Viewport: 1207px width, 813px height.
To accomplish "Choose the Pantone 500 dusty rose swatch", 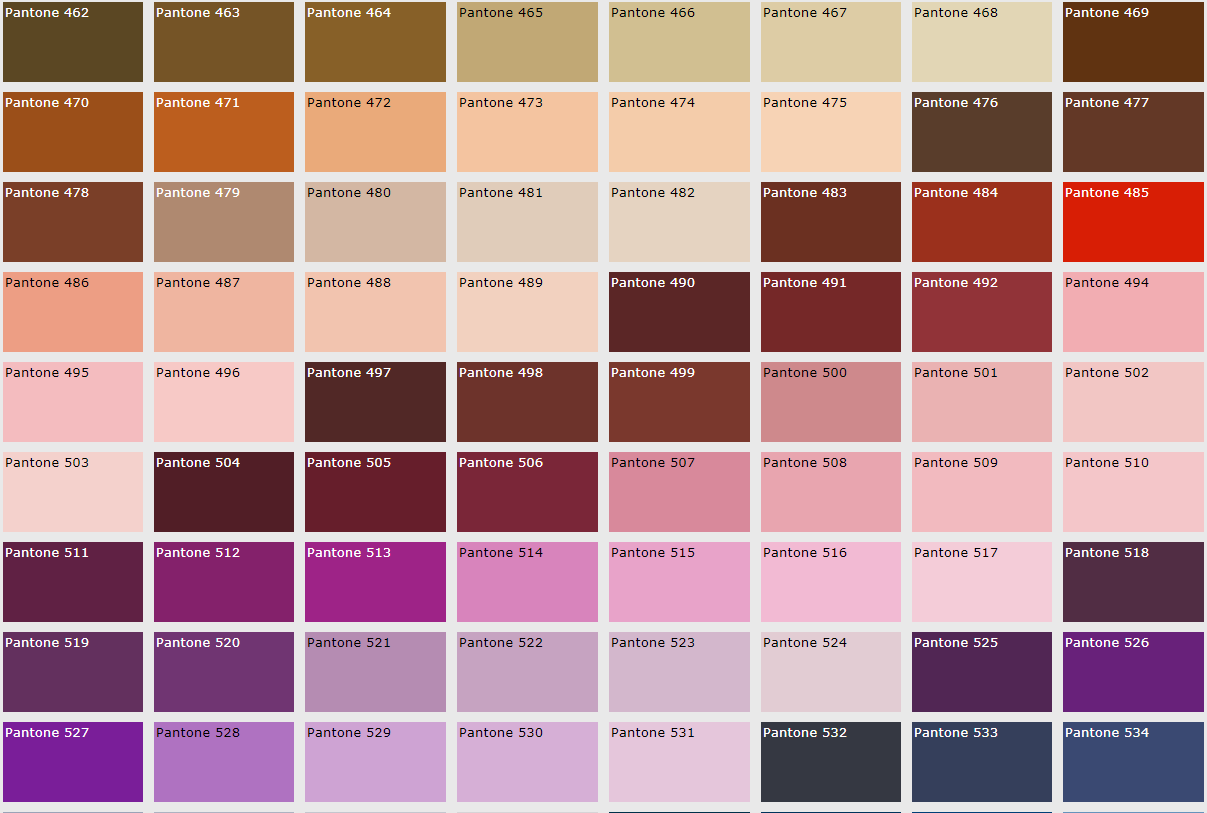I will coord(830,402).
